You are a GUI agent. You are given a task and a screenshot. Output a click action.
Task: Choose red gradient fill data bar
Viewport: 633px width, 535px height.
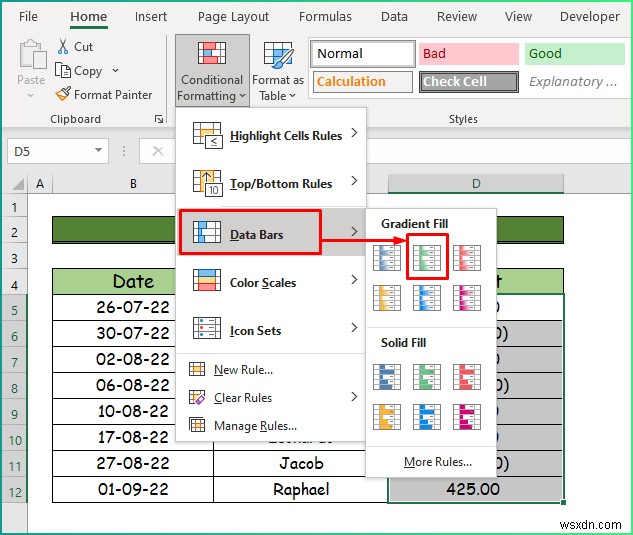(467, 258)
